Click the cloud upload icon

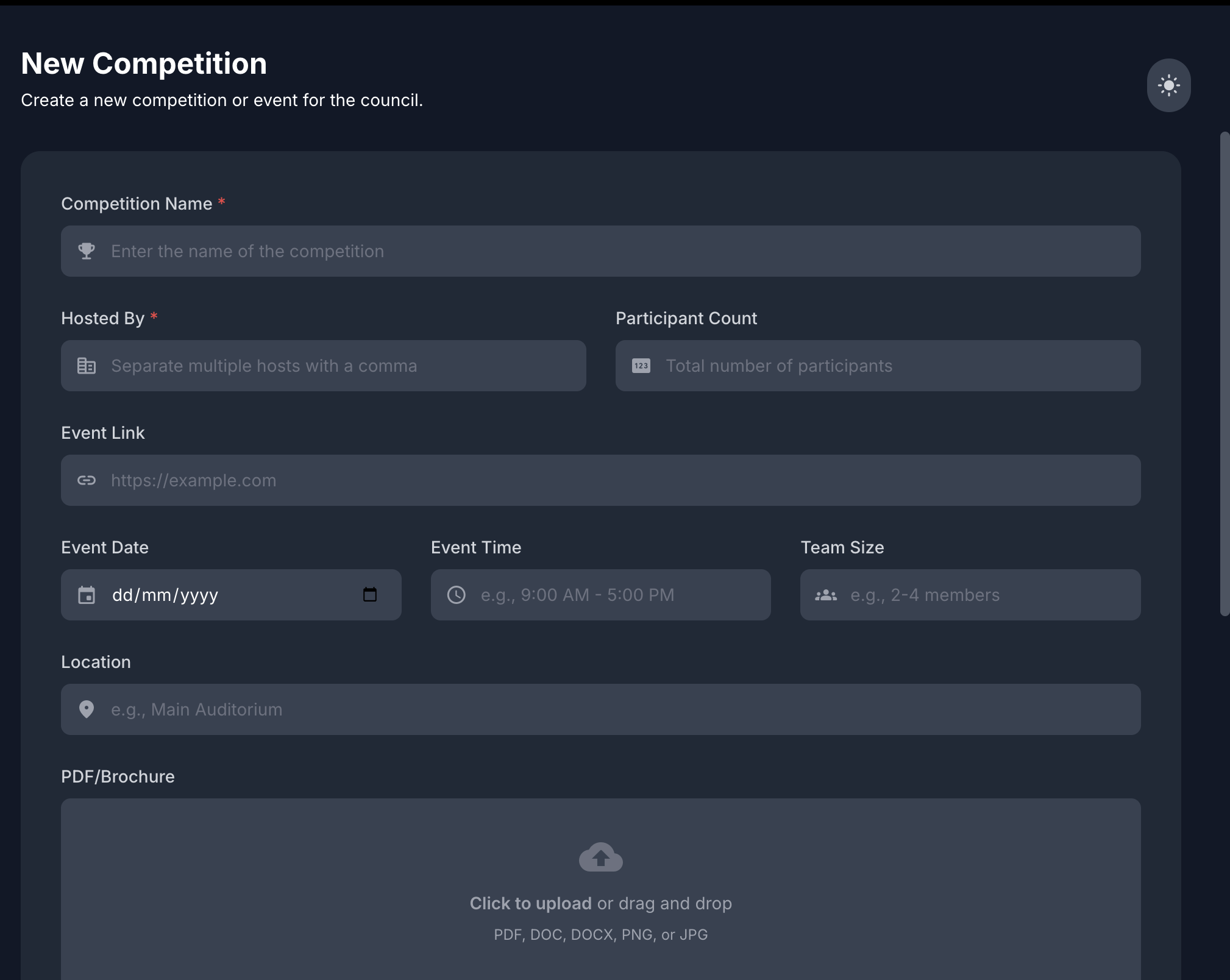click(x=600, y=857)
